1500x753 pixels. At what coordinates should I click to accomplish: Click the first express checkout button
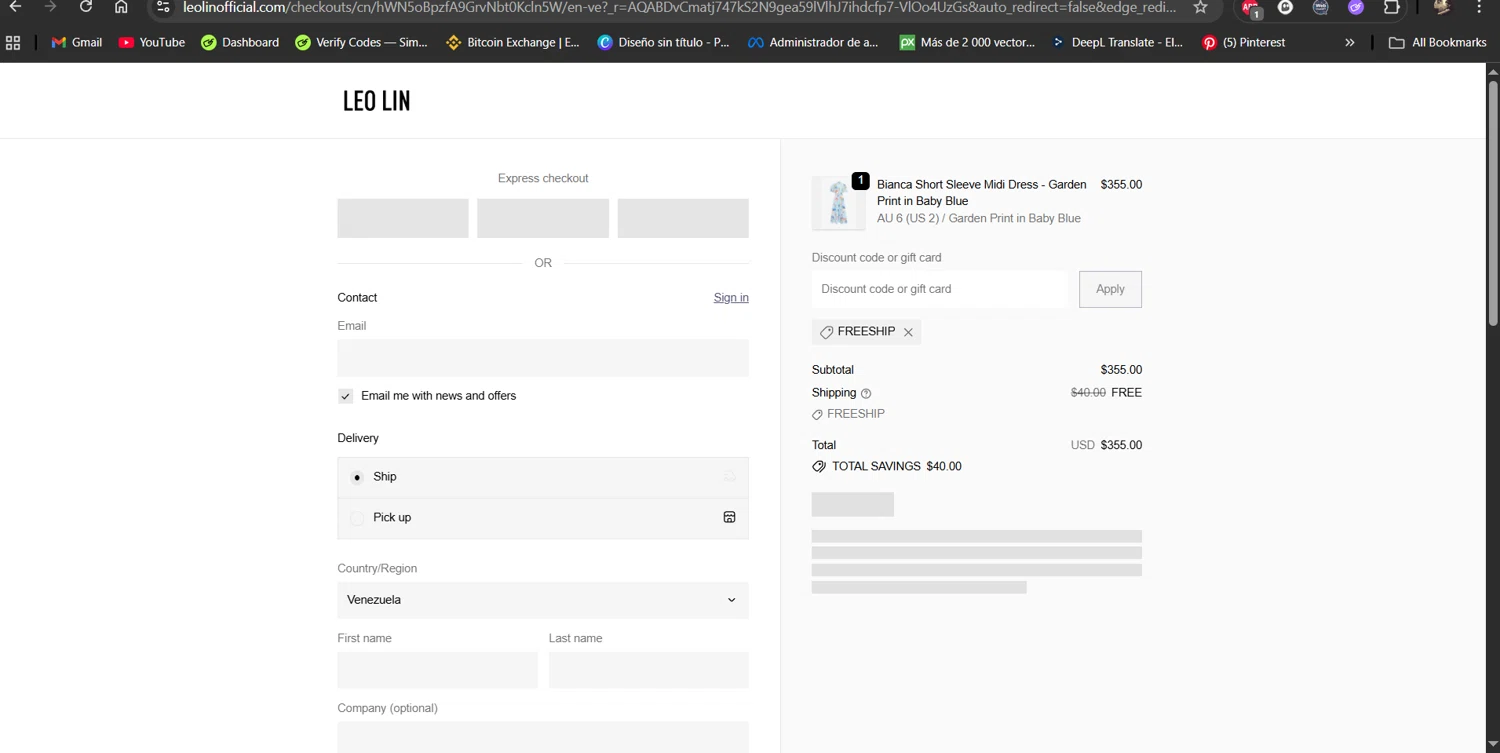[x=403, y=218]
